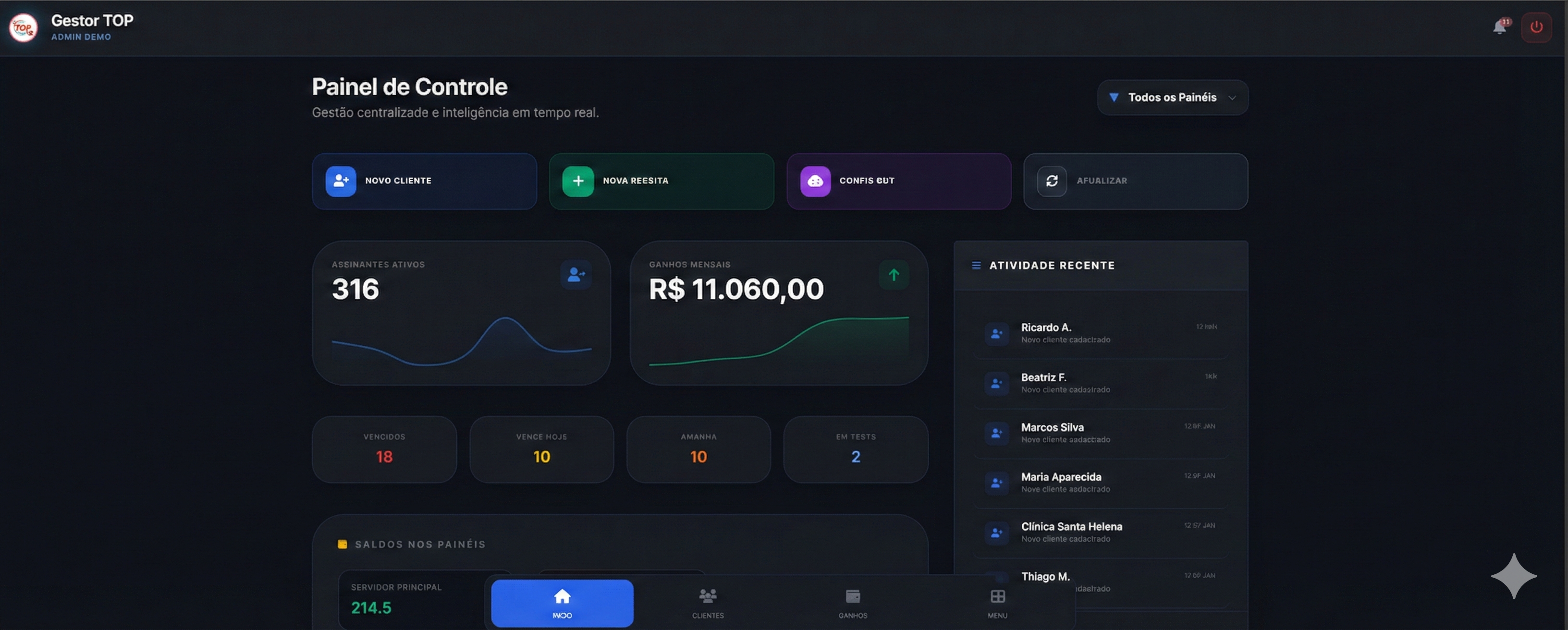The width and height of the screenshot is (1568, 630).
Task: Click the purple bot config icon
Action: (815, 181)
